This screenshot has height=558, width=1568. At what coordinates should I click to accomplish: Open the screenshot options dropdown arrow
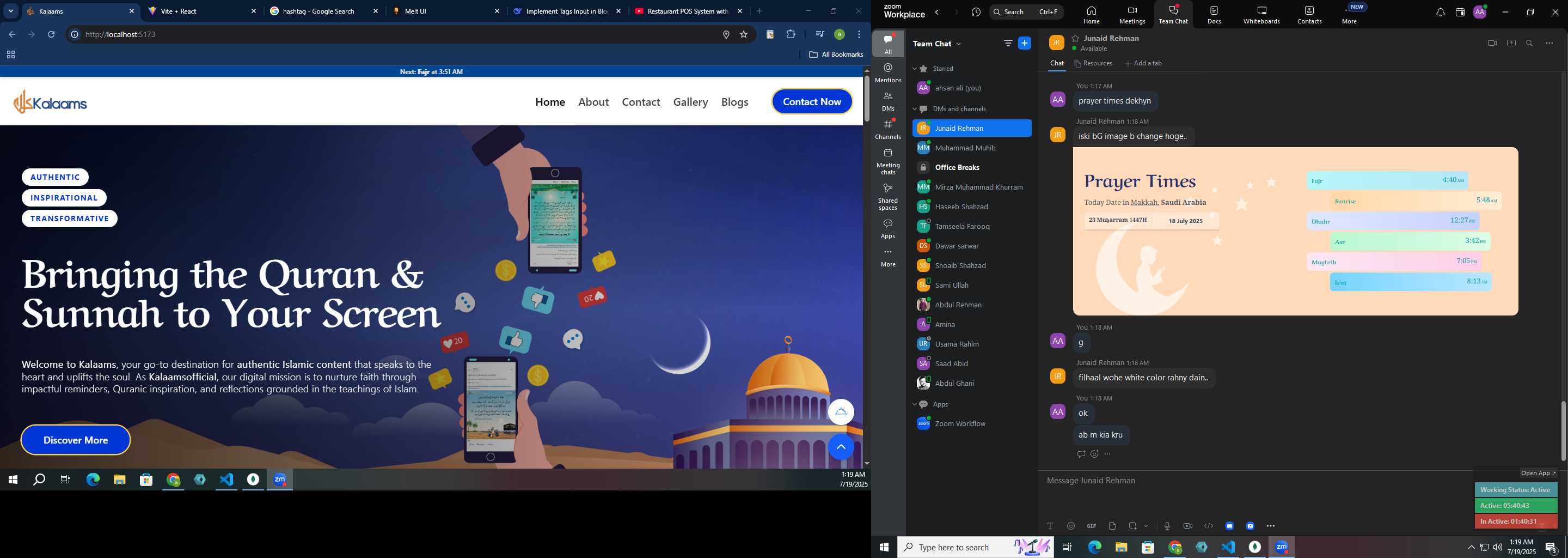[1146, 526]
